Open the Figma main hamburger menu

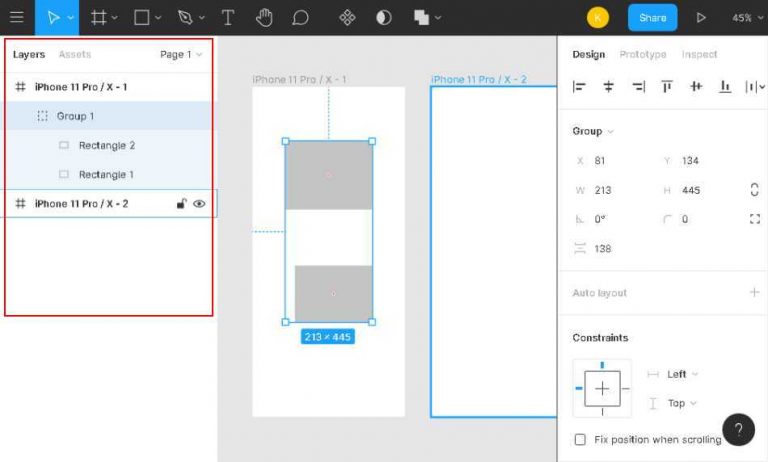coord(17,17)
